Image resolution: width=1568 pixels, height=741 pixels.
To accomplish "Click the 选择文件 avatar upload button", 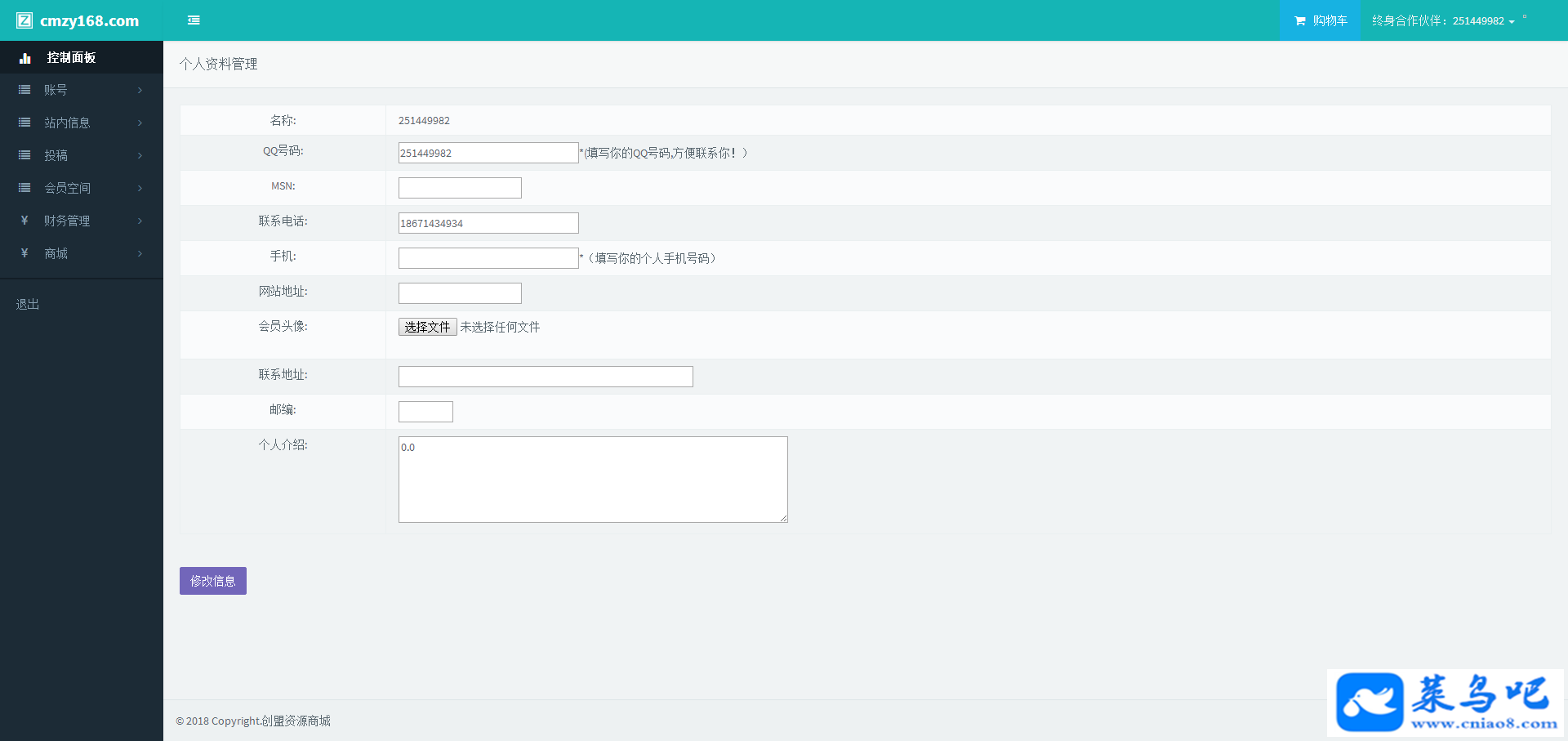I will point(427,327).
